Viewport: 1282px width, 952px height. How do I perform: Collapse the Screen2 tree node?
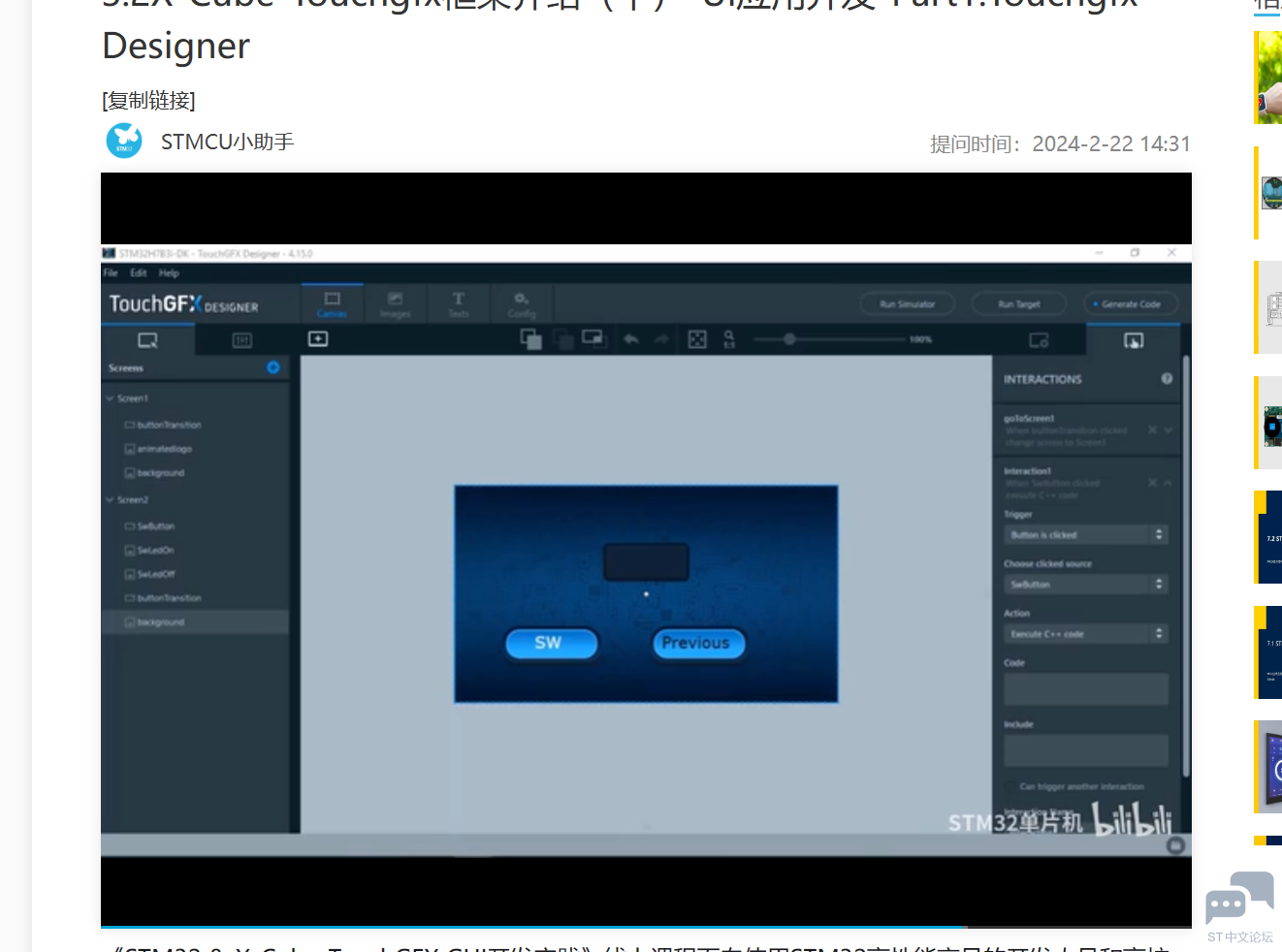click(110, 500)
